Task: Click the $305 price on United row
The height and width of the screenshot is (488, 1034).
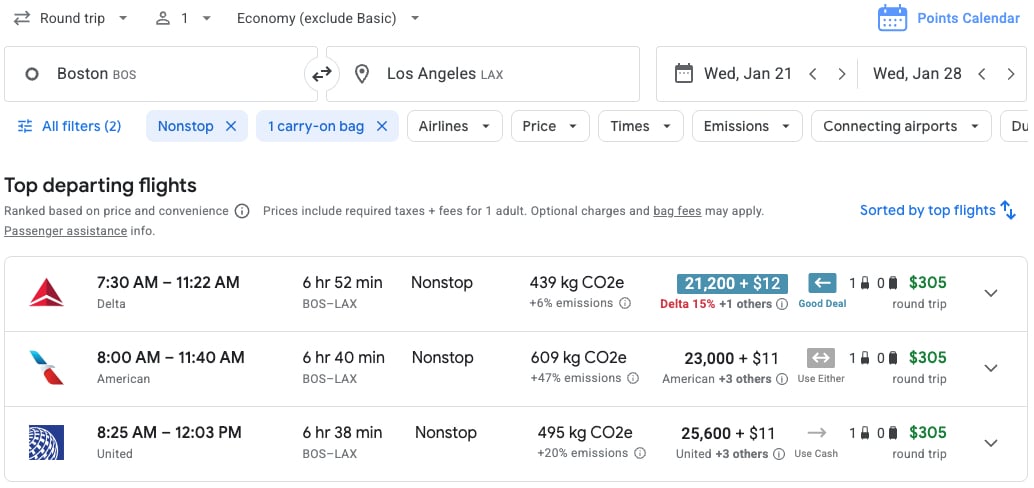Action: [x=927, y=433]
